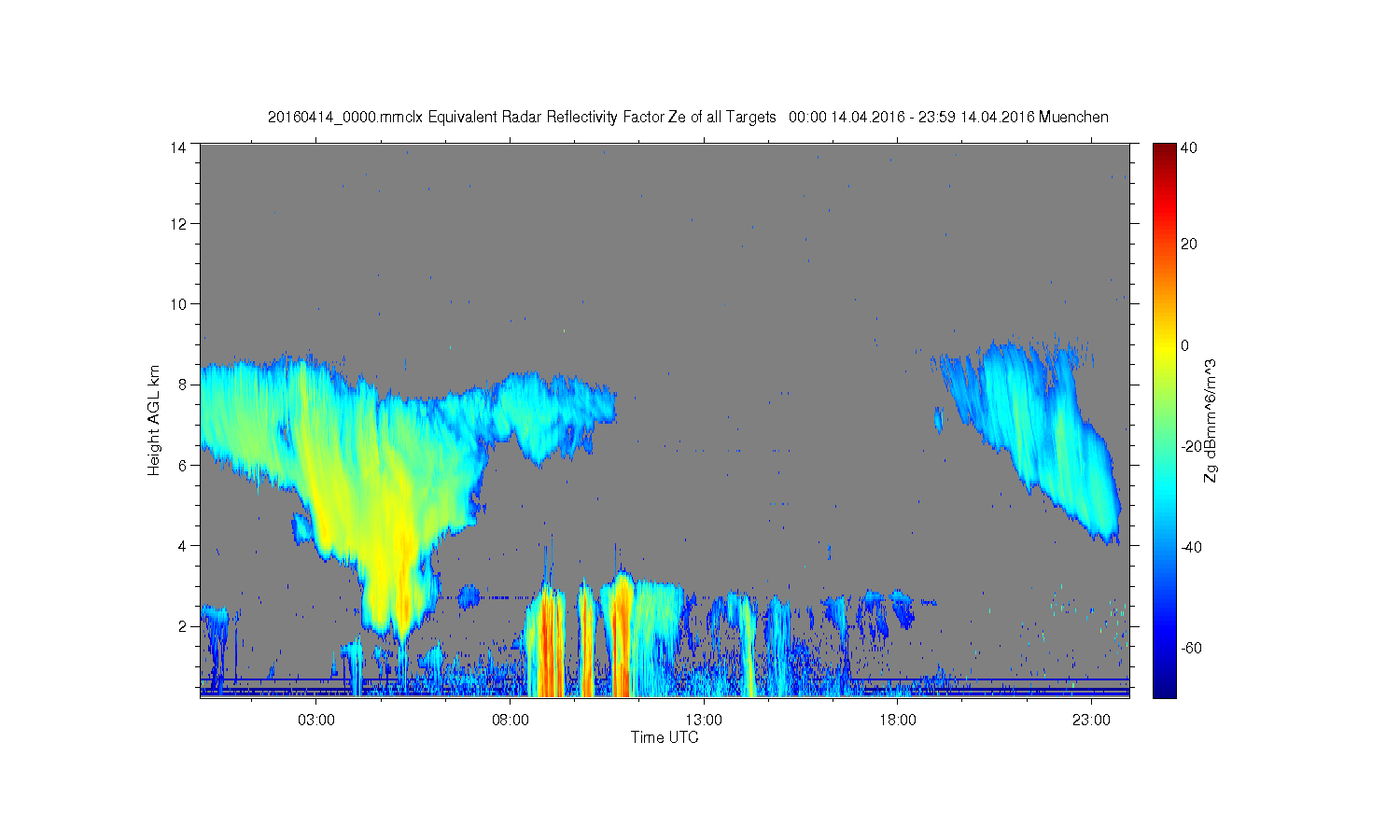Click the height axis label '10'

pyautogui.click(x=177, y=304)
